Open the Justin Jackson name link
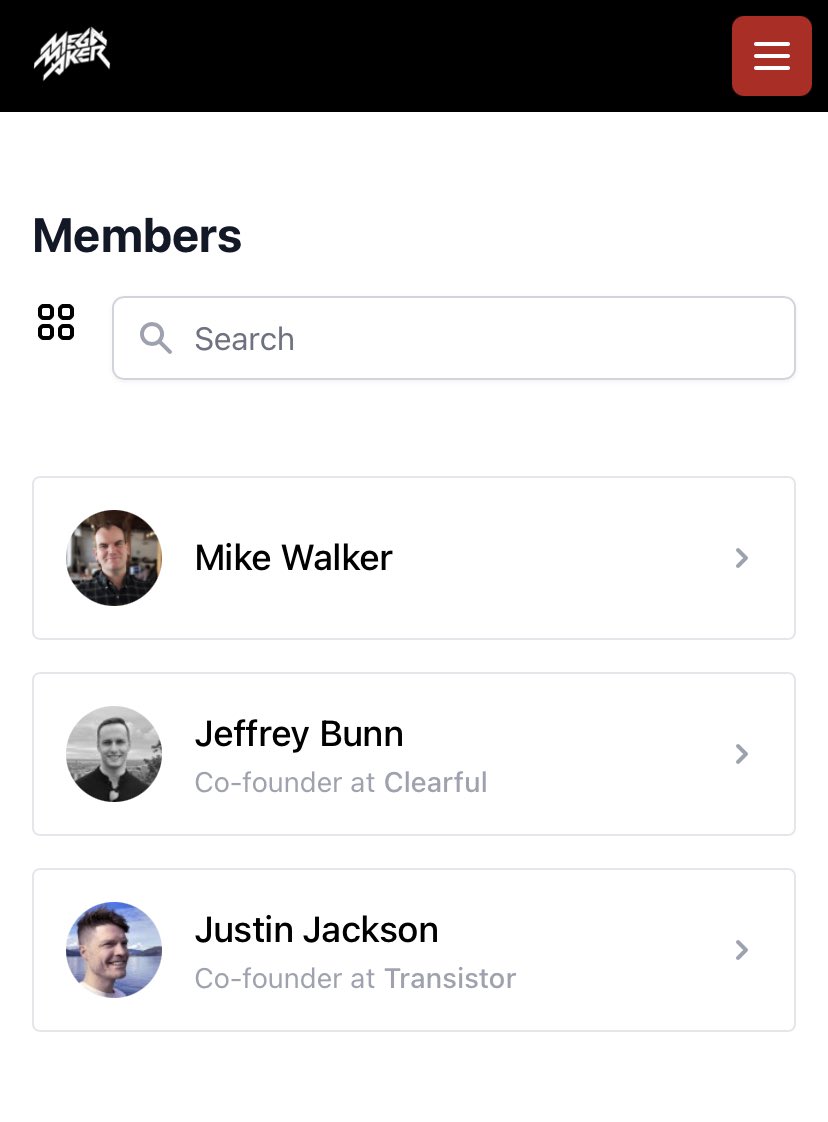 click(316, 930)
